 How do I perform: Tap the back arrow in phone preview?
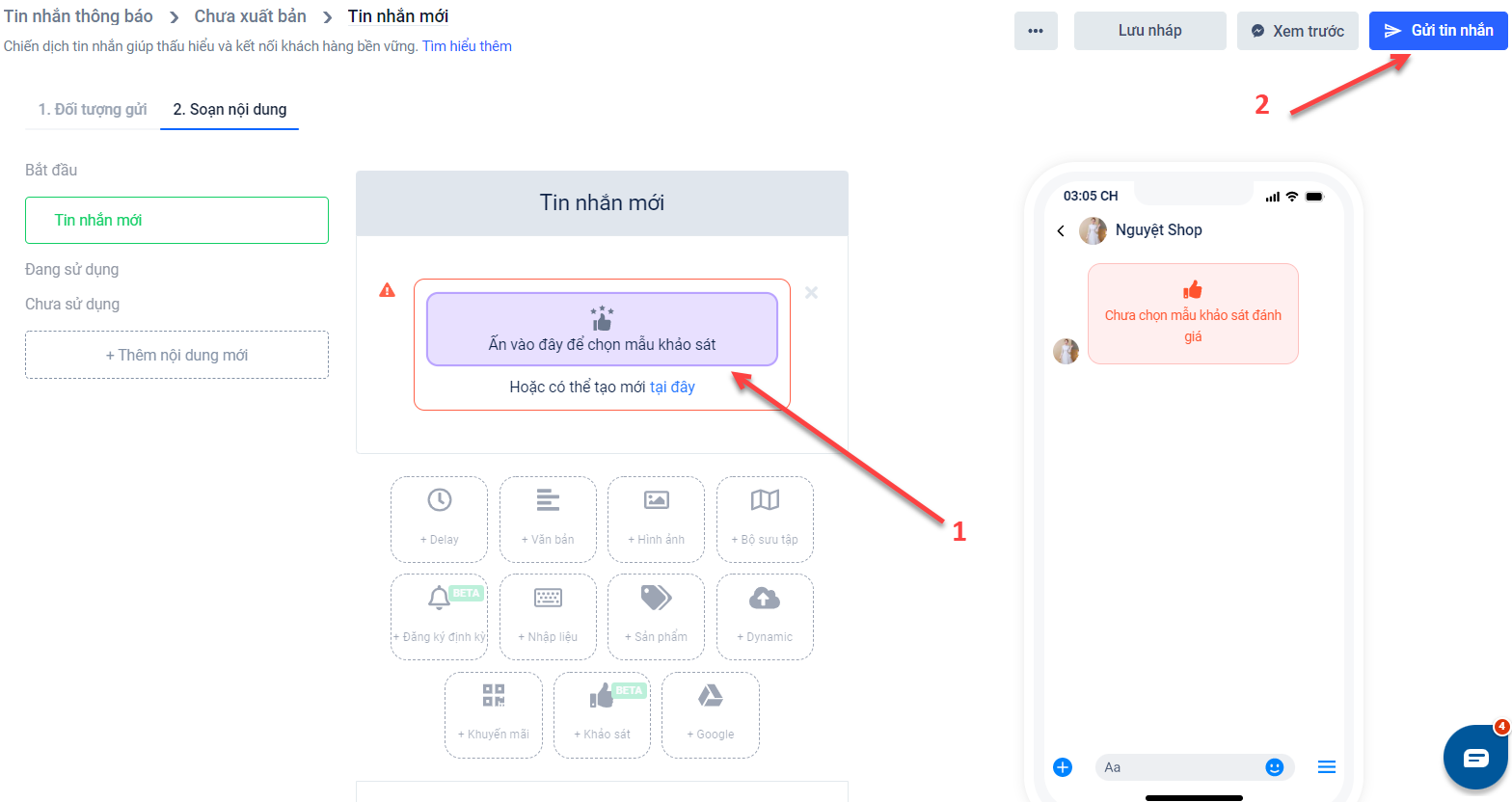pyautogui.click(x=1061, y=230)
